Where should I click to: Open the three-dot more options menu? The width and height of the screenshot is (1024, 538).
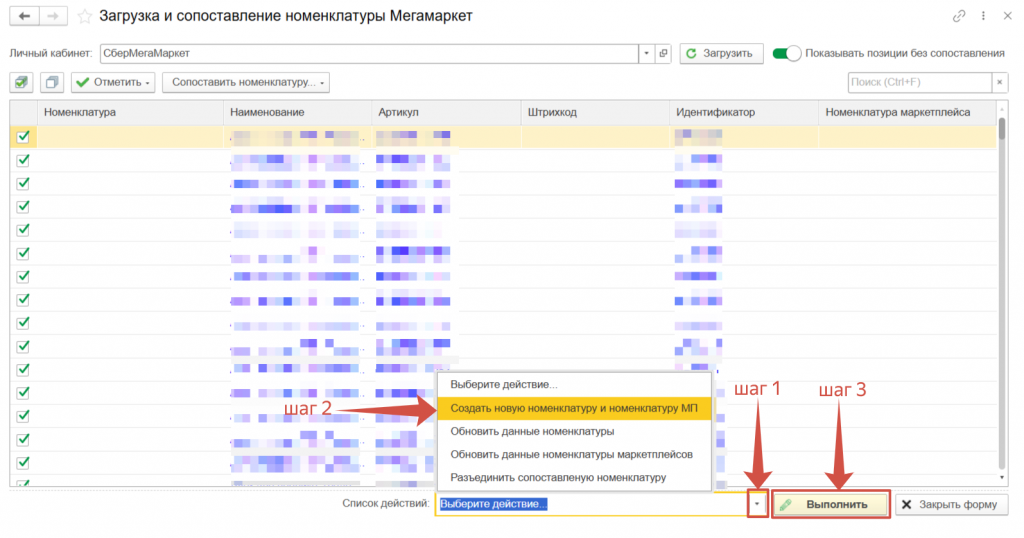click(982, 16)
